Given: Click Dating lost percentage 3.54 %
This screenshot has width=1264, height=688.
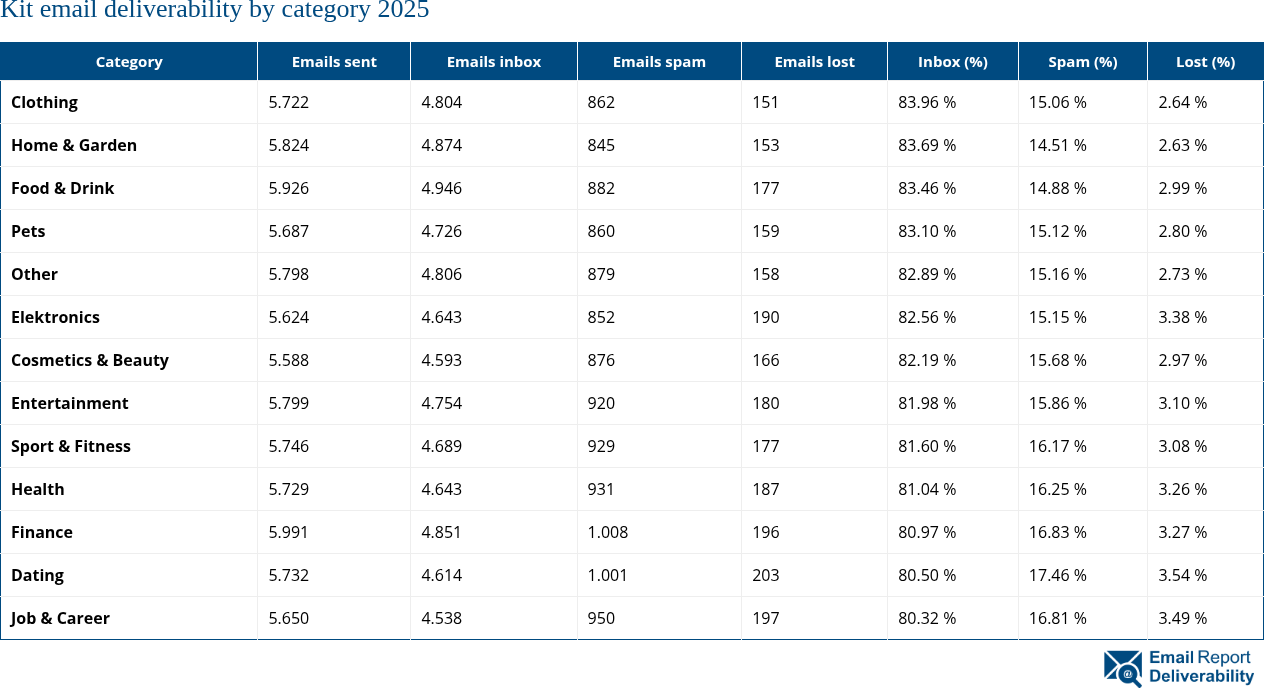Looking at the screenshot, I should [1183, 575].
